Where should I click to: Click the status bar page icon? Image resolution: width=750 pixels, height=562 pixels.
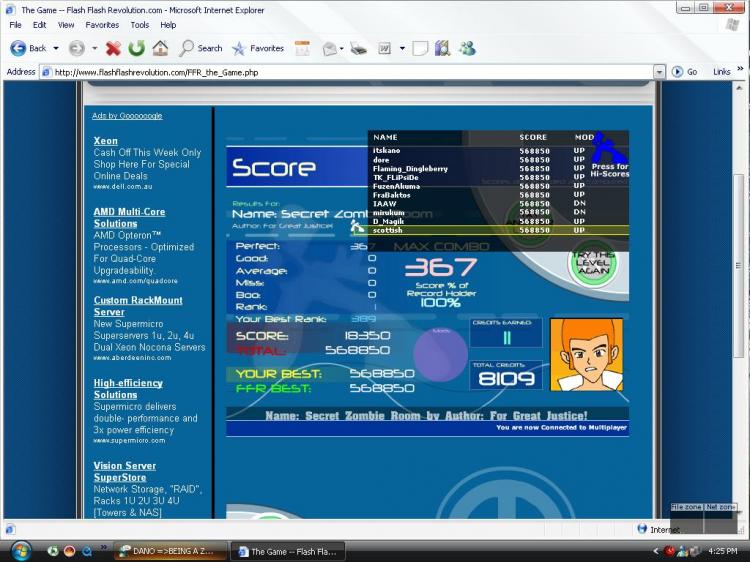[x=10, y=529]
